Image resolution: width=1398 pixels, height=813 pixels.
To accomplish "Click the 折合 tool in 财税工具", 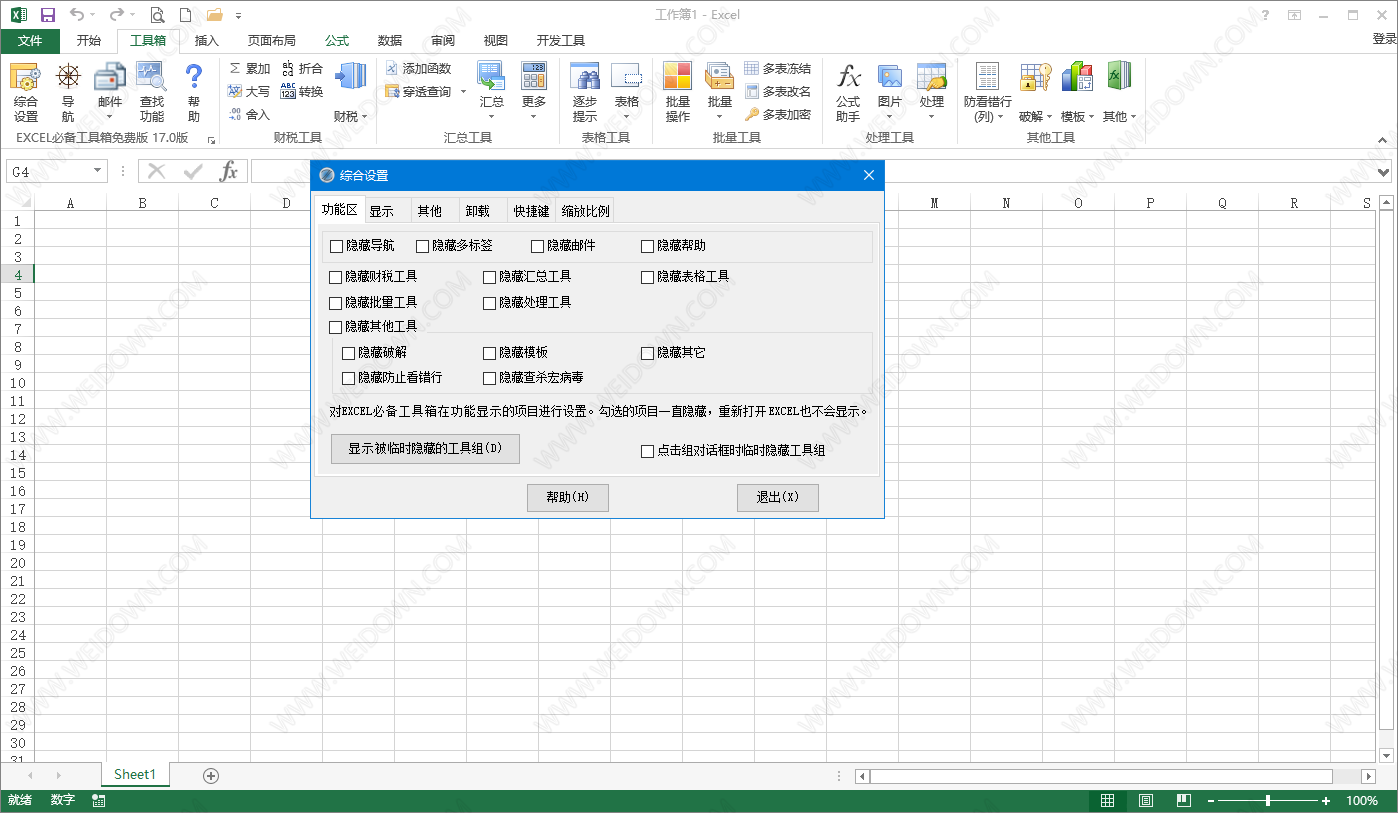I will pyautogui.click(x=302, y=69).
